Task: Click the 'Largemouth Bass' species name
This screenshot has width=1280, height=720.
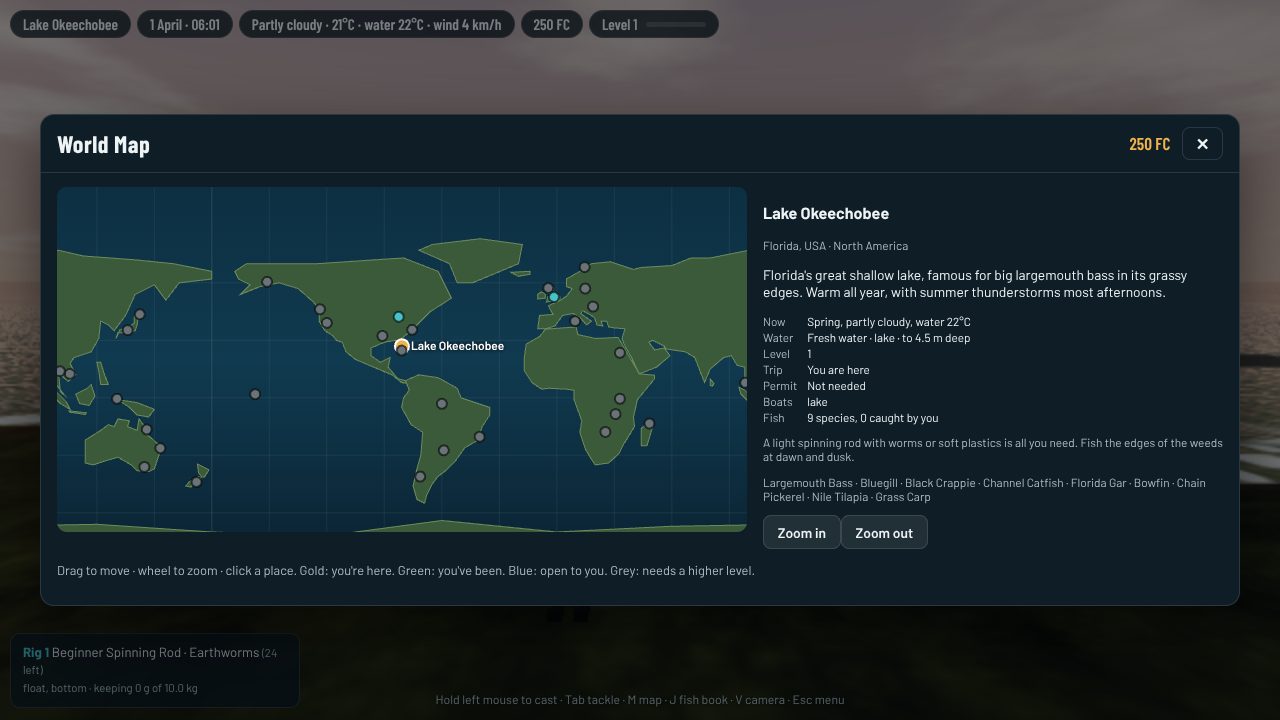Action: (808, 483)
